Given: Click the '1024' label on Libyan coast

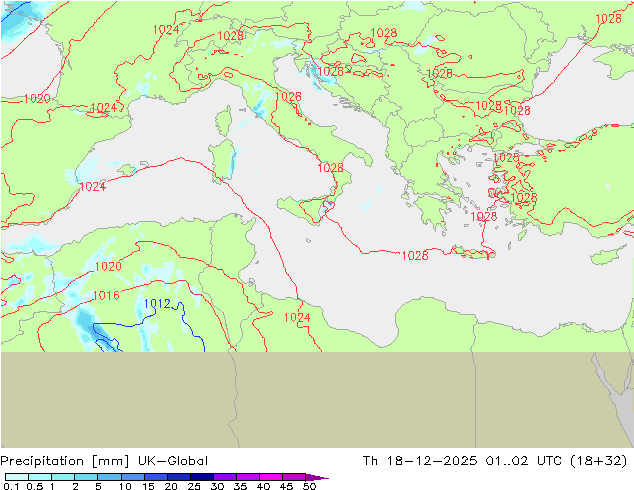Looking at the screenshot, I should click(297, 318).
